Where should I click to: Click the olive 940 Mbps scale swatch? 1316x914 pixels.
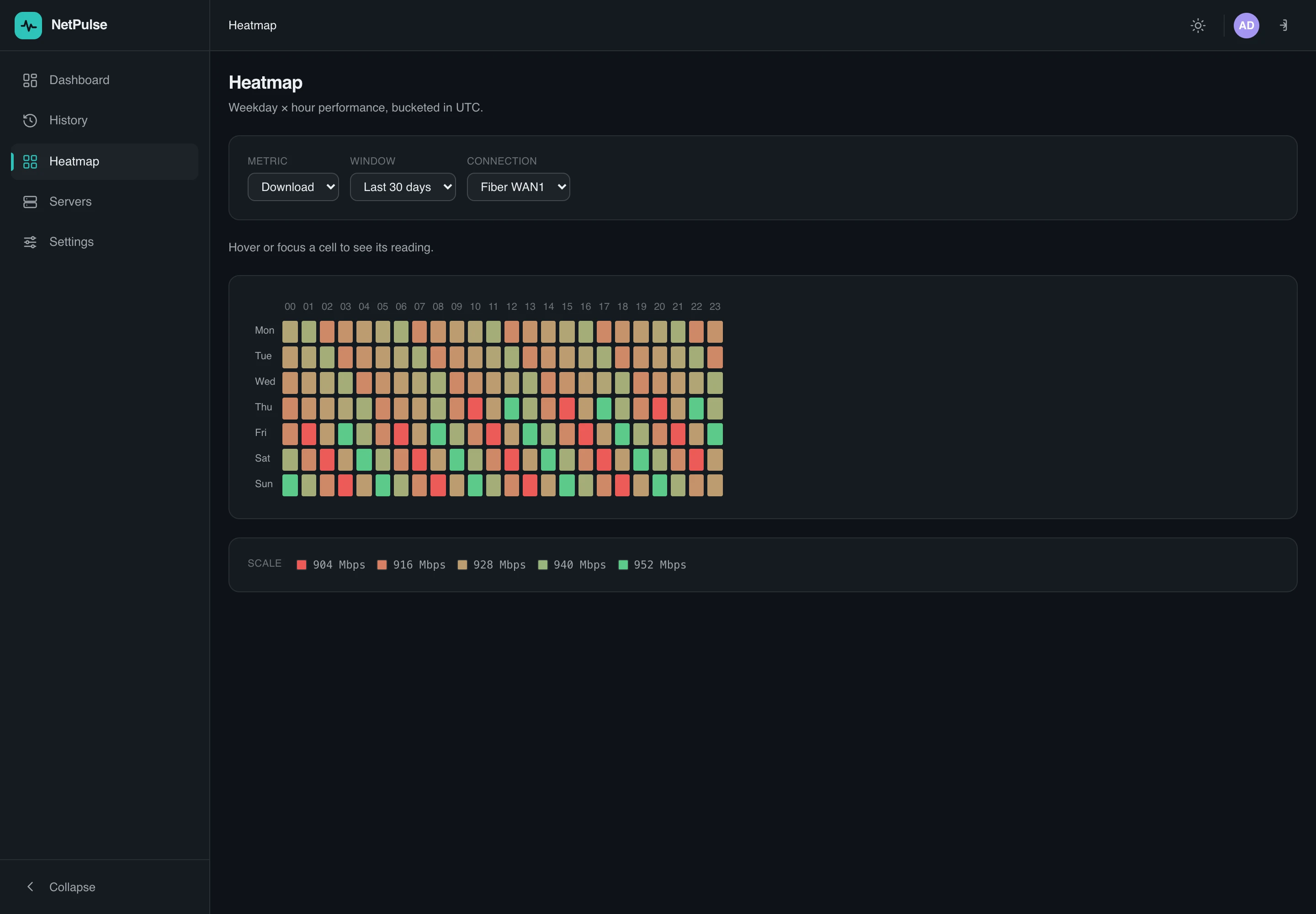tap(542, 565)
